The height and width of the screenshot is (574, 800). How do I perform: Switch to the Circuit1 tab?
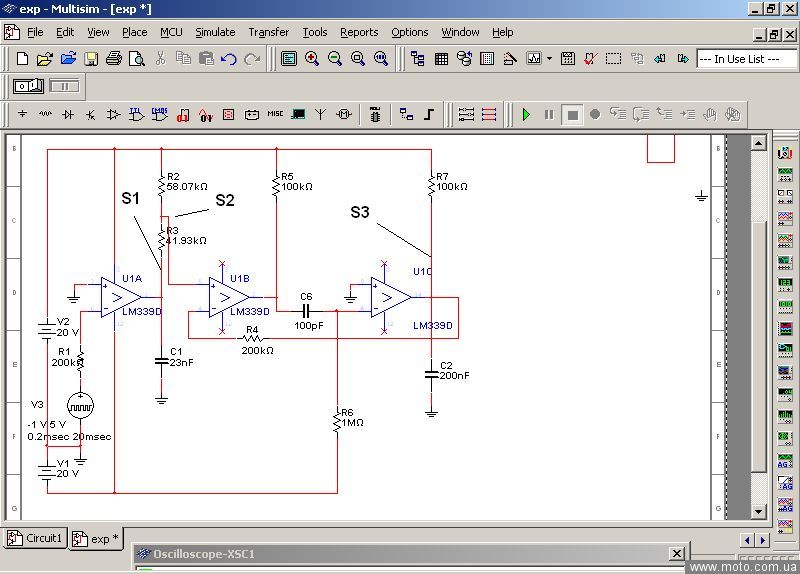click(x=35, y=538)
